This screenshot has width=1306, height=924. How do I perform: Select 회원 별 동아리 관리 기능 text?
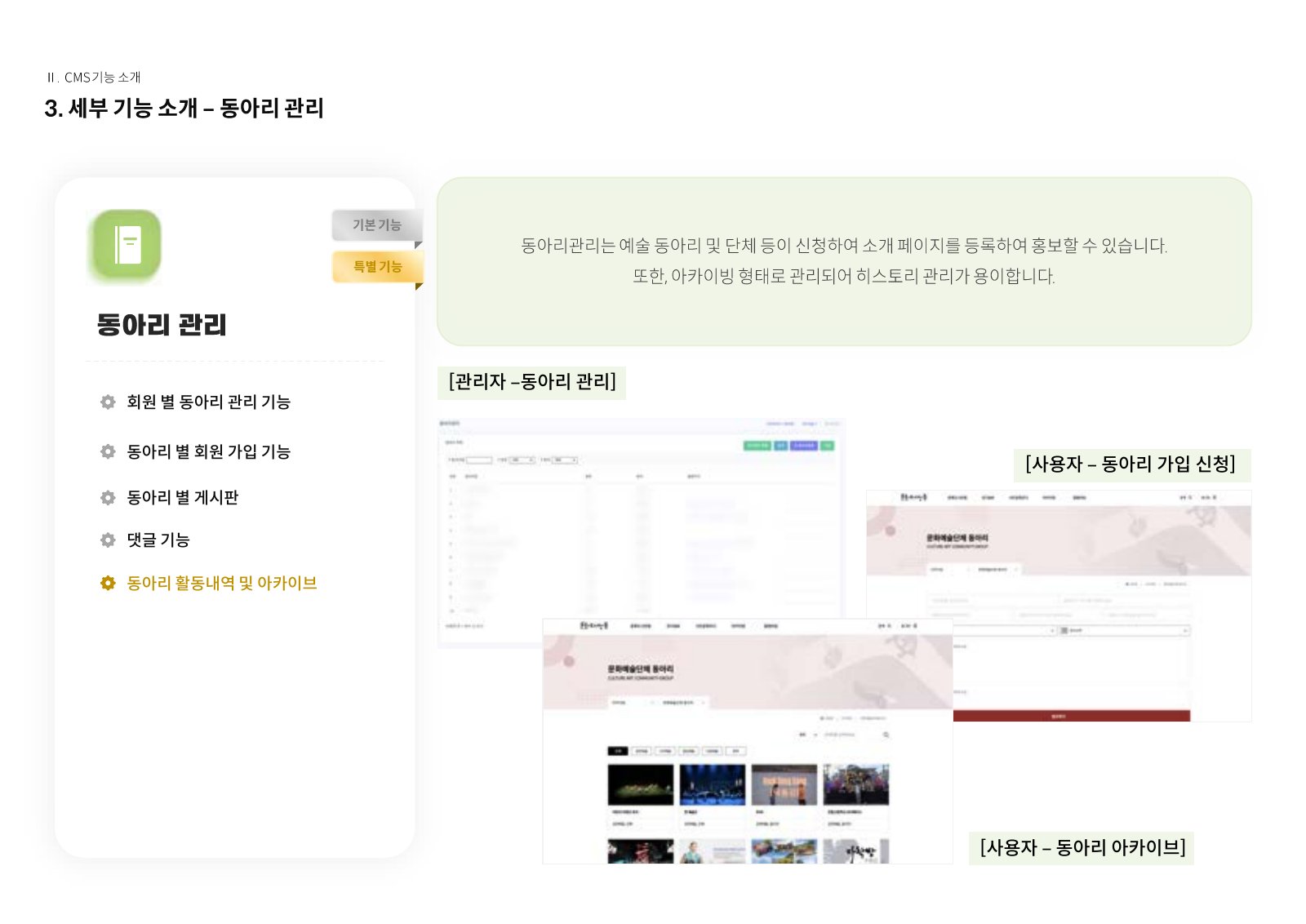[208, 402]
